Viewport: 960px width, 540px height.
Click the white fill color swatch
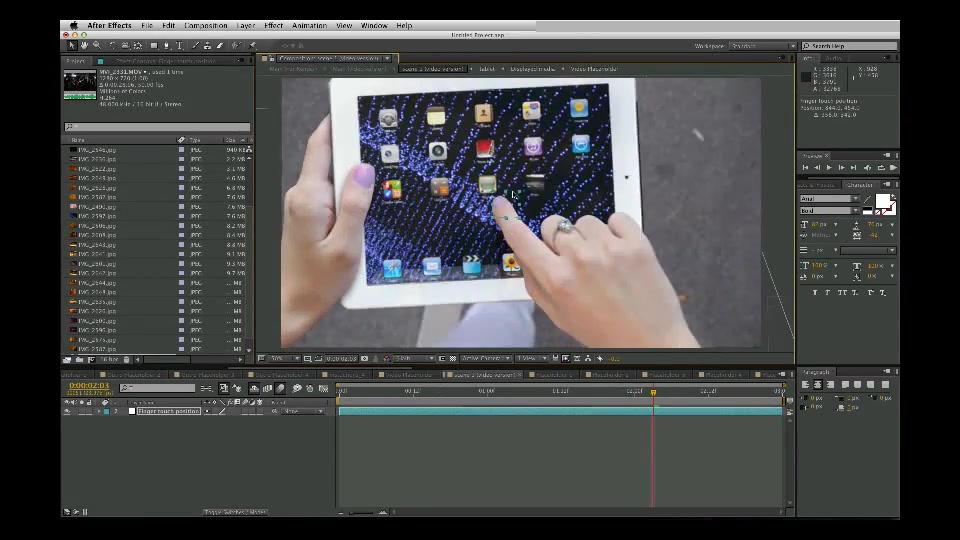point(882,201)
